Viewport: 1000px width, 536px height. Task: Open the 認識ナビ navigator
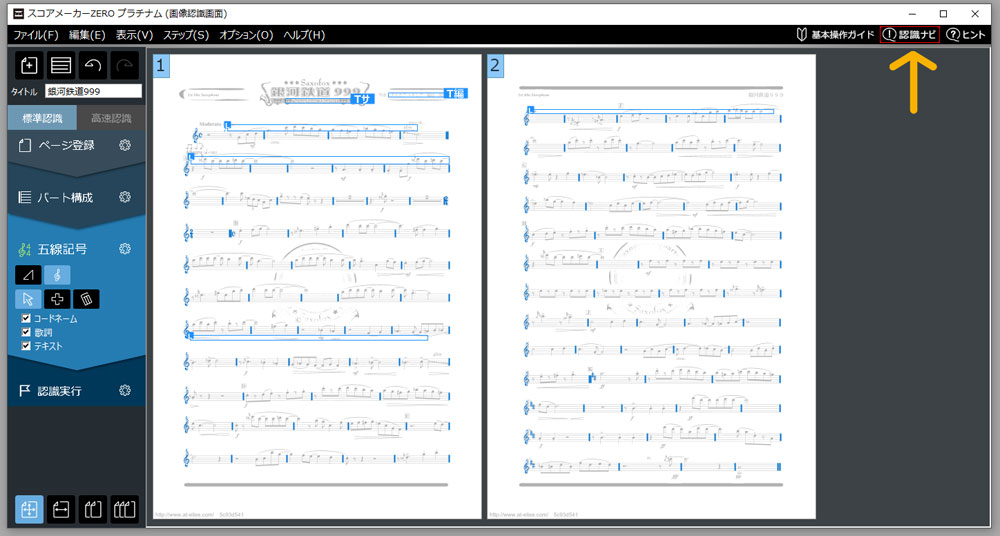click(910, 34)
